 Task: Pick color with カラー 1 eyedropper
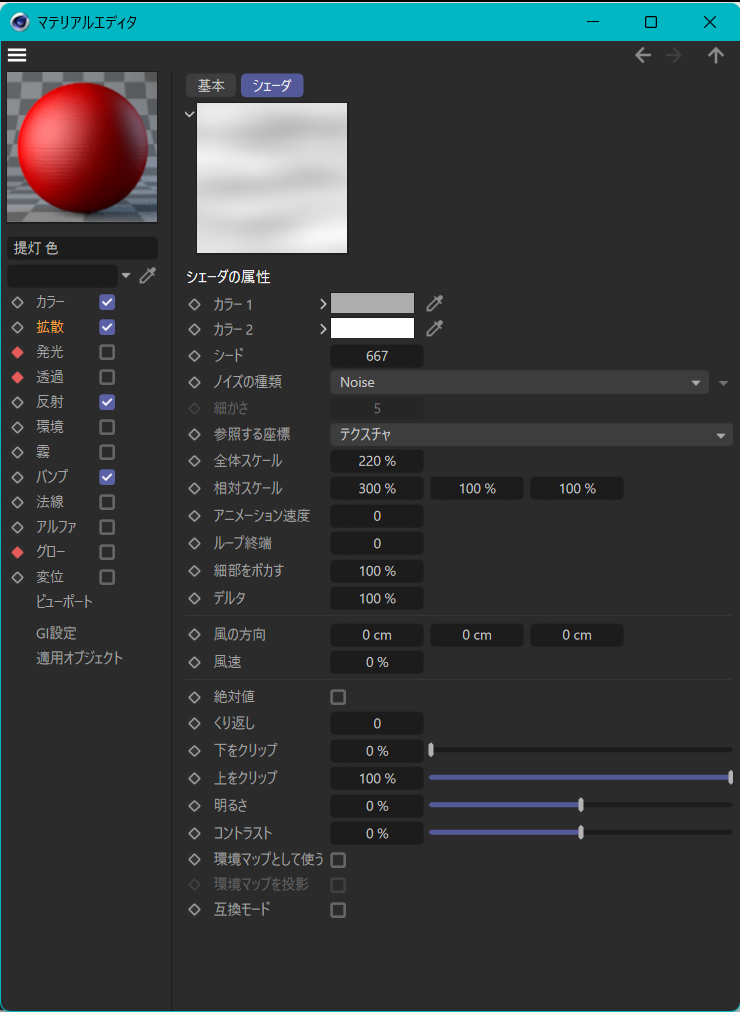coord(434,303)
